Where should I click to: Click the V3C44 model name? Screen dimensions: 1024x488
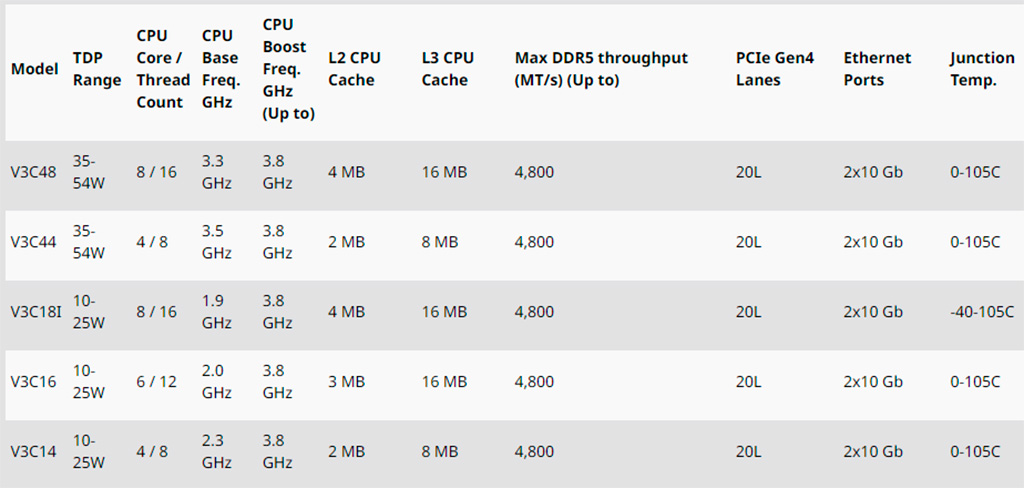click(34, 242)
